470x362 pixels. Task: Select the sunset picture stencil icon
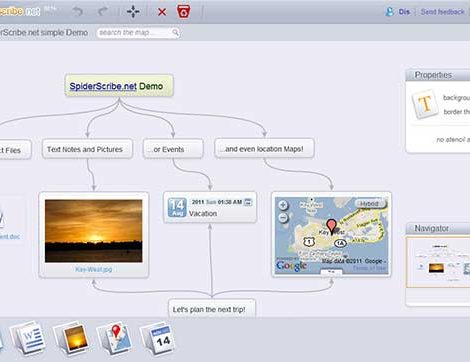pyautogui.click(x=73, y=338)
